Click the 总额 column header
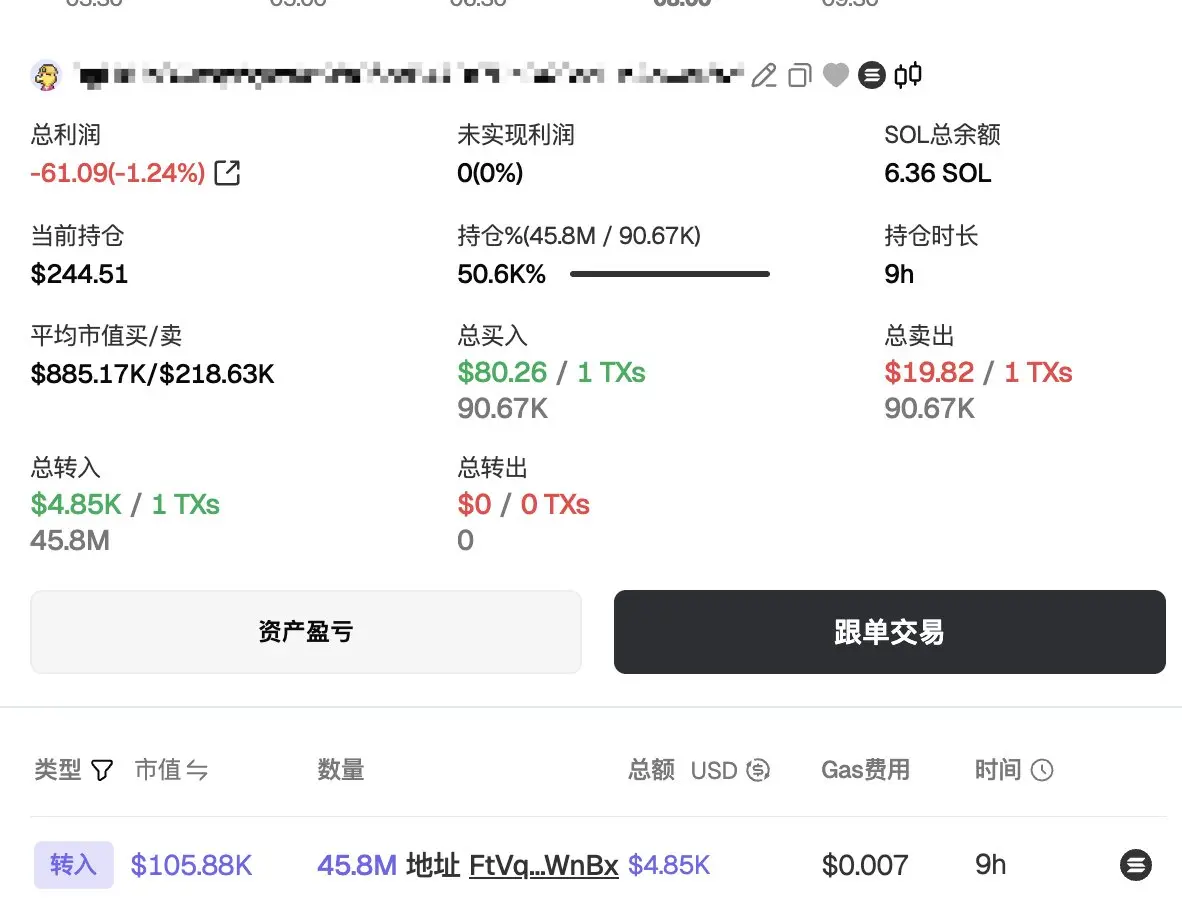Screen dimensions: 1182x906 pos(651,770)
